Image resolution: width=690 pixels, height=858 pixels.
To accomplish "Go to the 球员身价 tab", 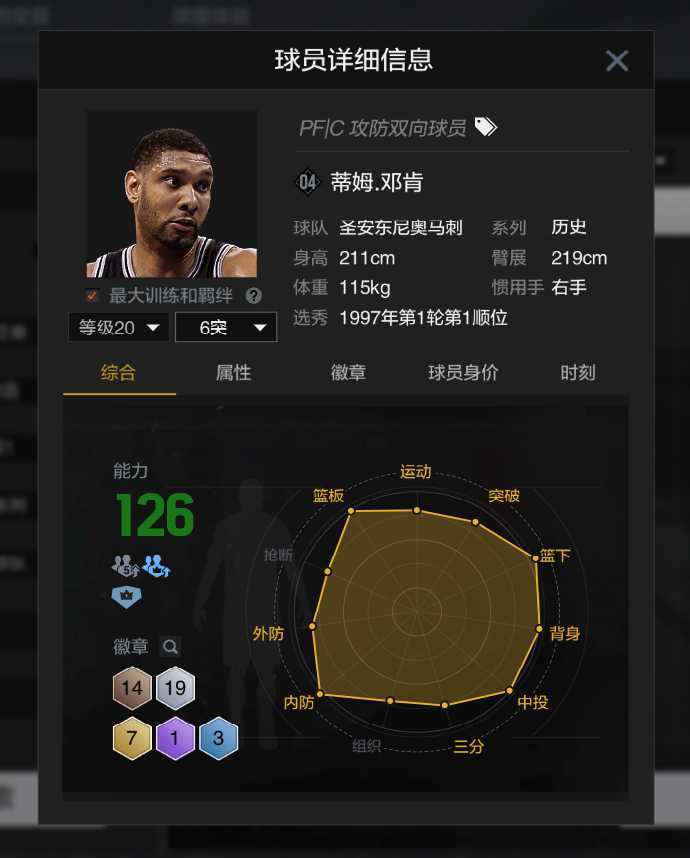I will pyautogui.click(x=463, y=373).
